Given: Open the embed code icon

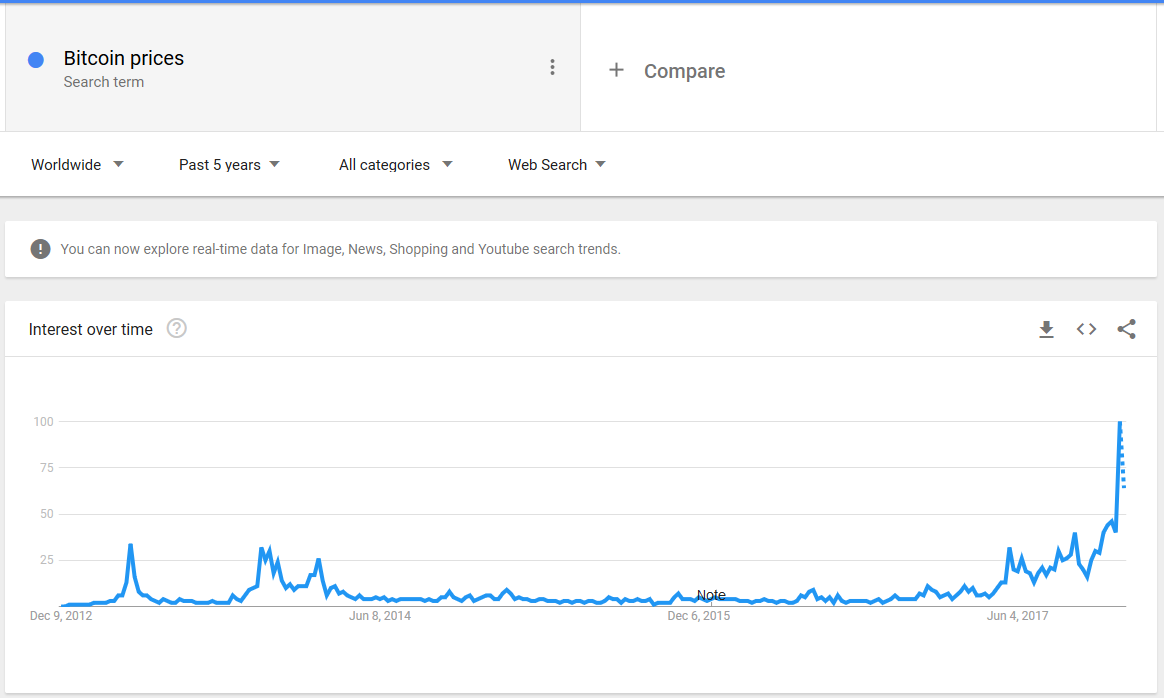Looking at the screenshot, I should point(1086,329).
